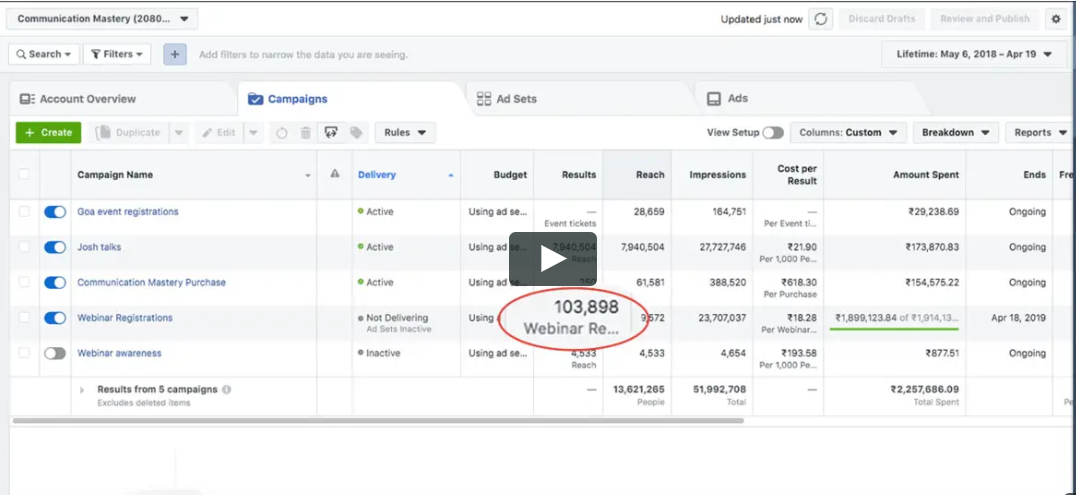1076x495 pixels.
Task: Open the Rules dropdown
Action: click(x=405, y=133)
